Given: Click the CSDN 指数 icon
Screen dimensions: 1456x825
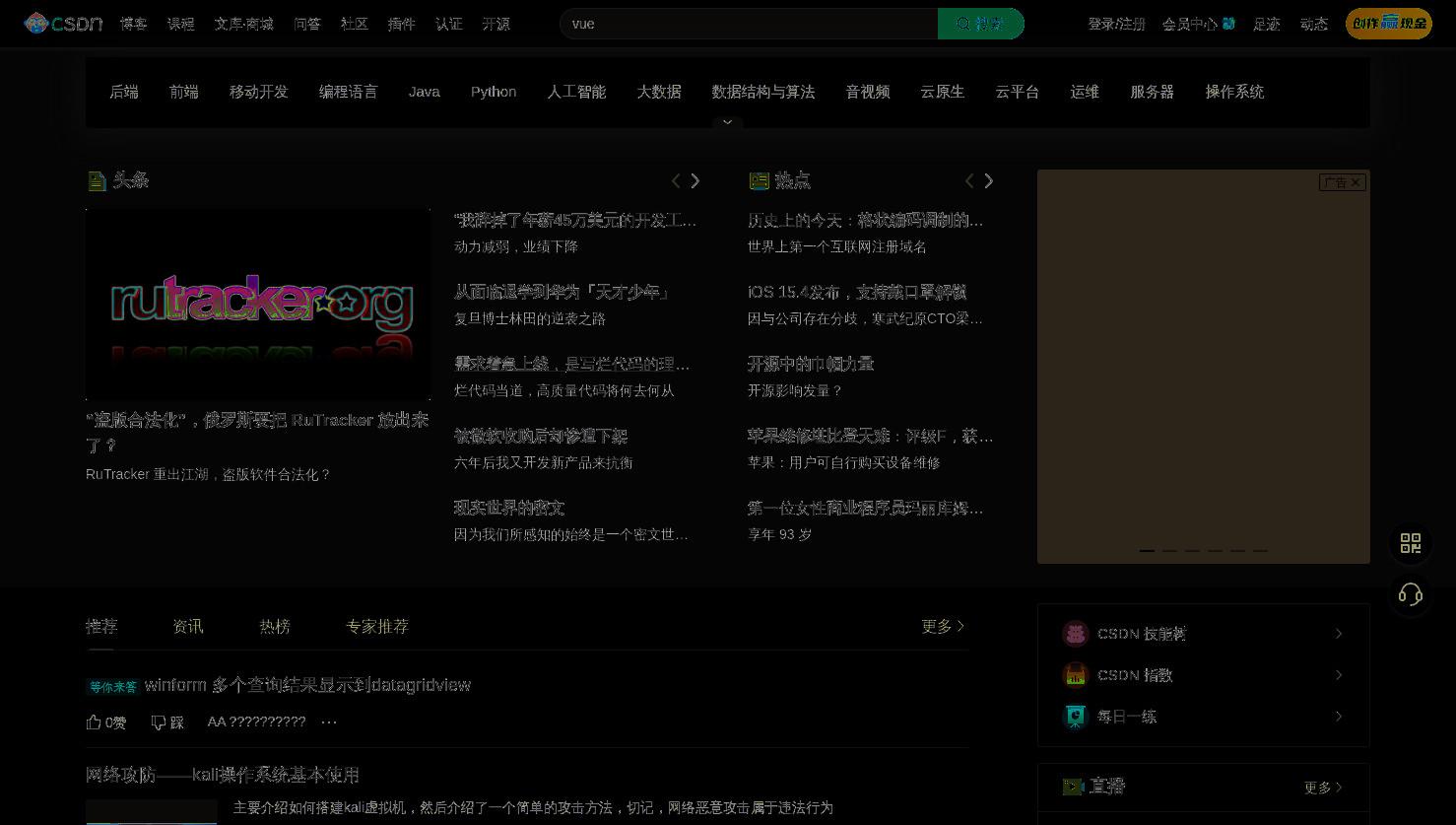Looking at the screenshot, I should point(1075,675).
